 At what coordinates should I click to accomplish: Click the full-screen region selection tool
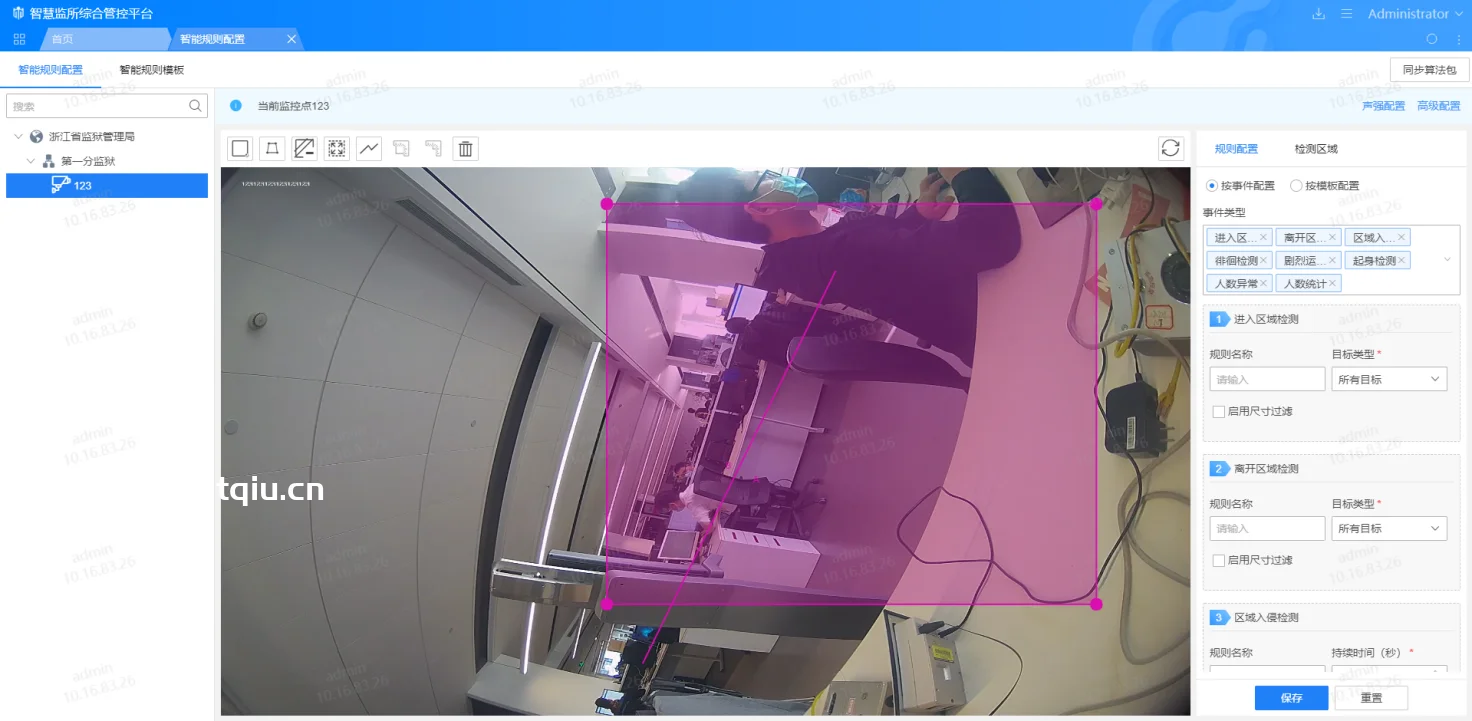coord(337,149)
